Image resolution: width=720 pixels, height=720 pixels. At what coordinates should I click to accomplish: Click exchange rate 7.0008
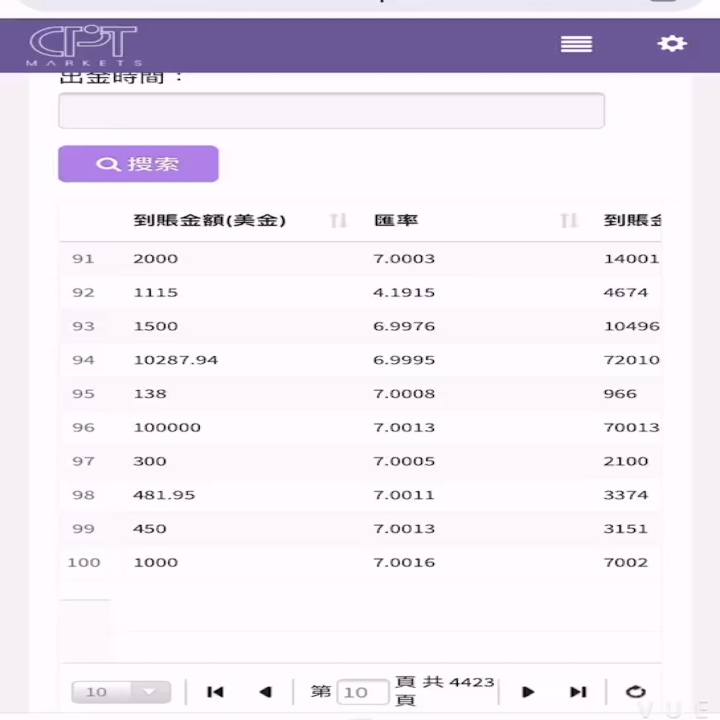404,394
